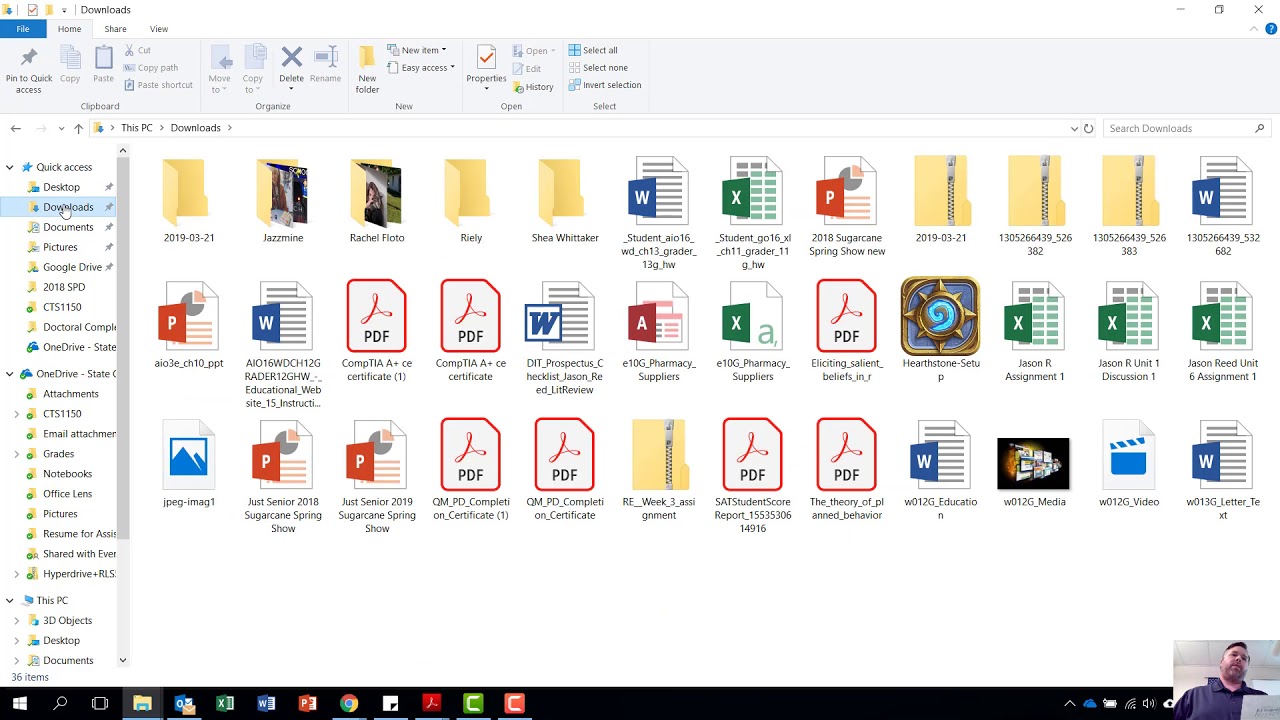Click the Copy ribbon icon

tap(70, 65)
